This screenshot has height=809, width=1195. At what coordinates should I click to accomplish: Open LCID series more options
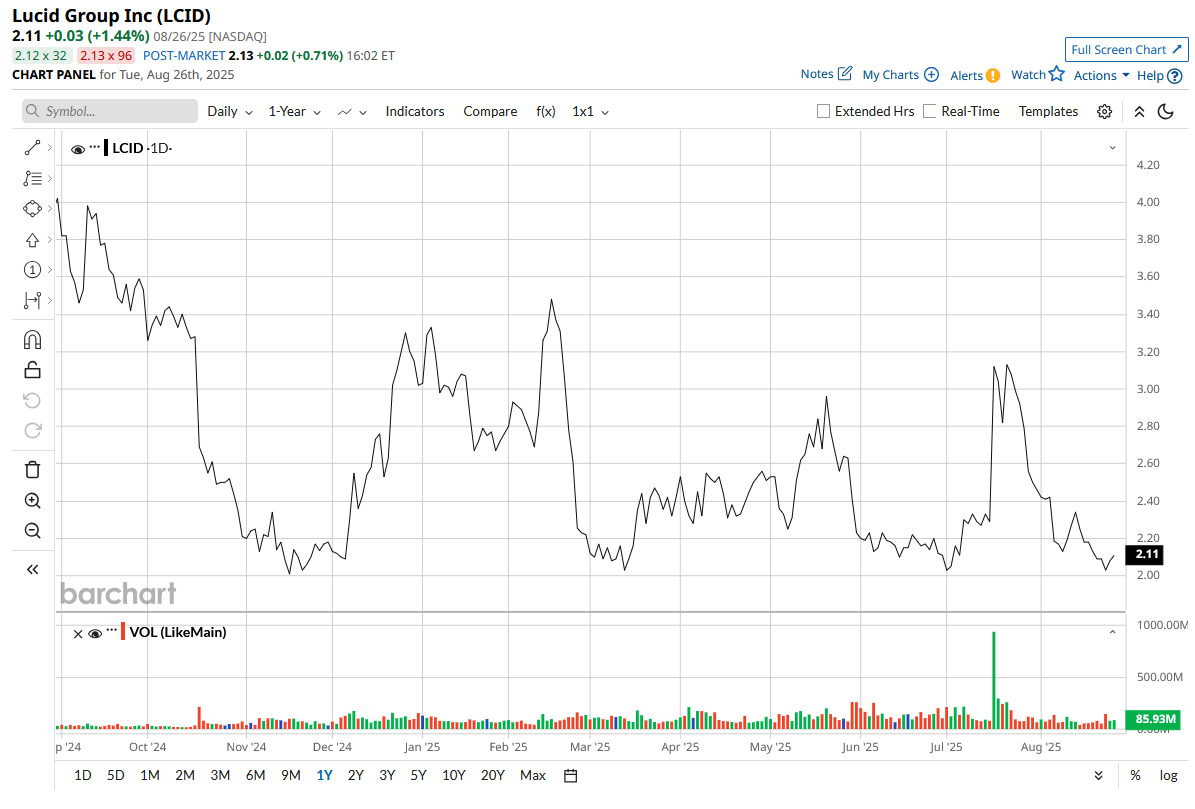pos(95,146)
